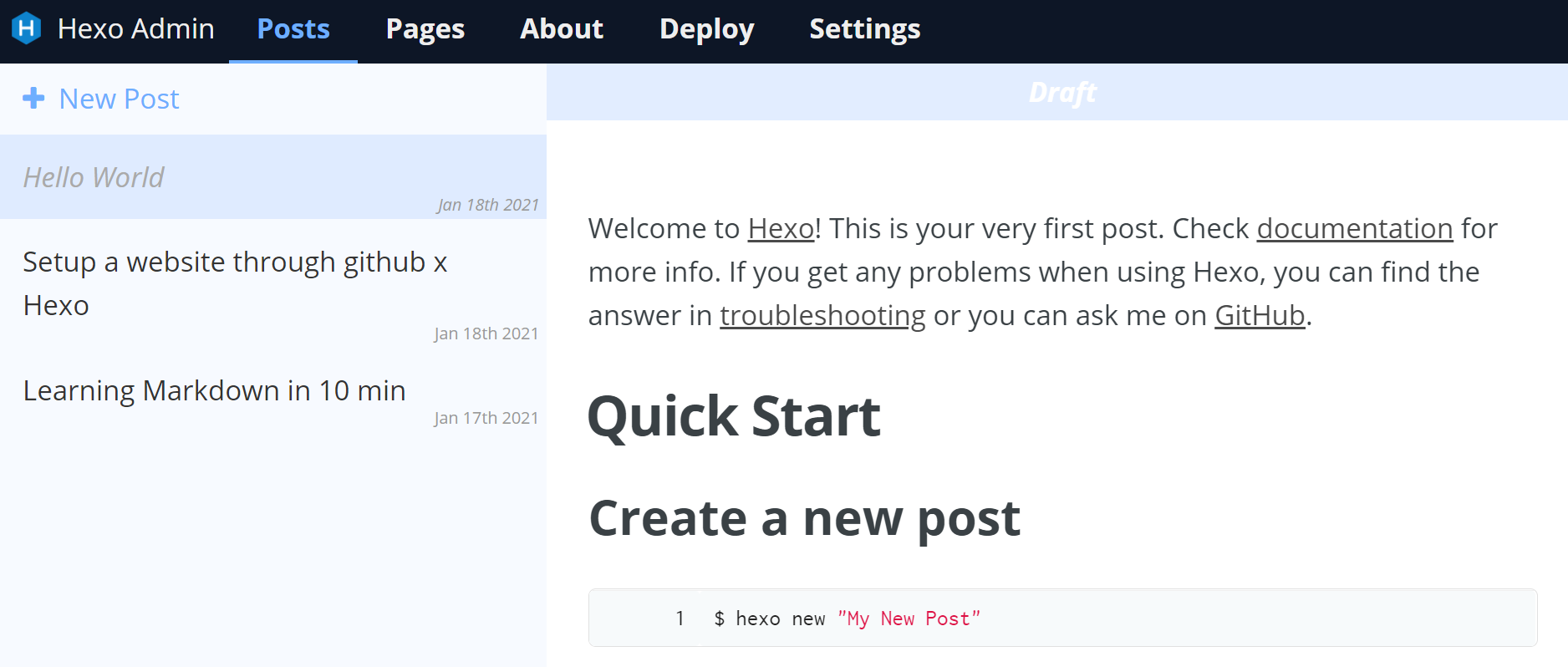Open the troubleshooting link
1568x667 pixels.
tap(822, 315)
